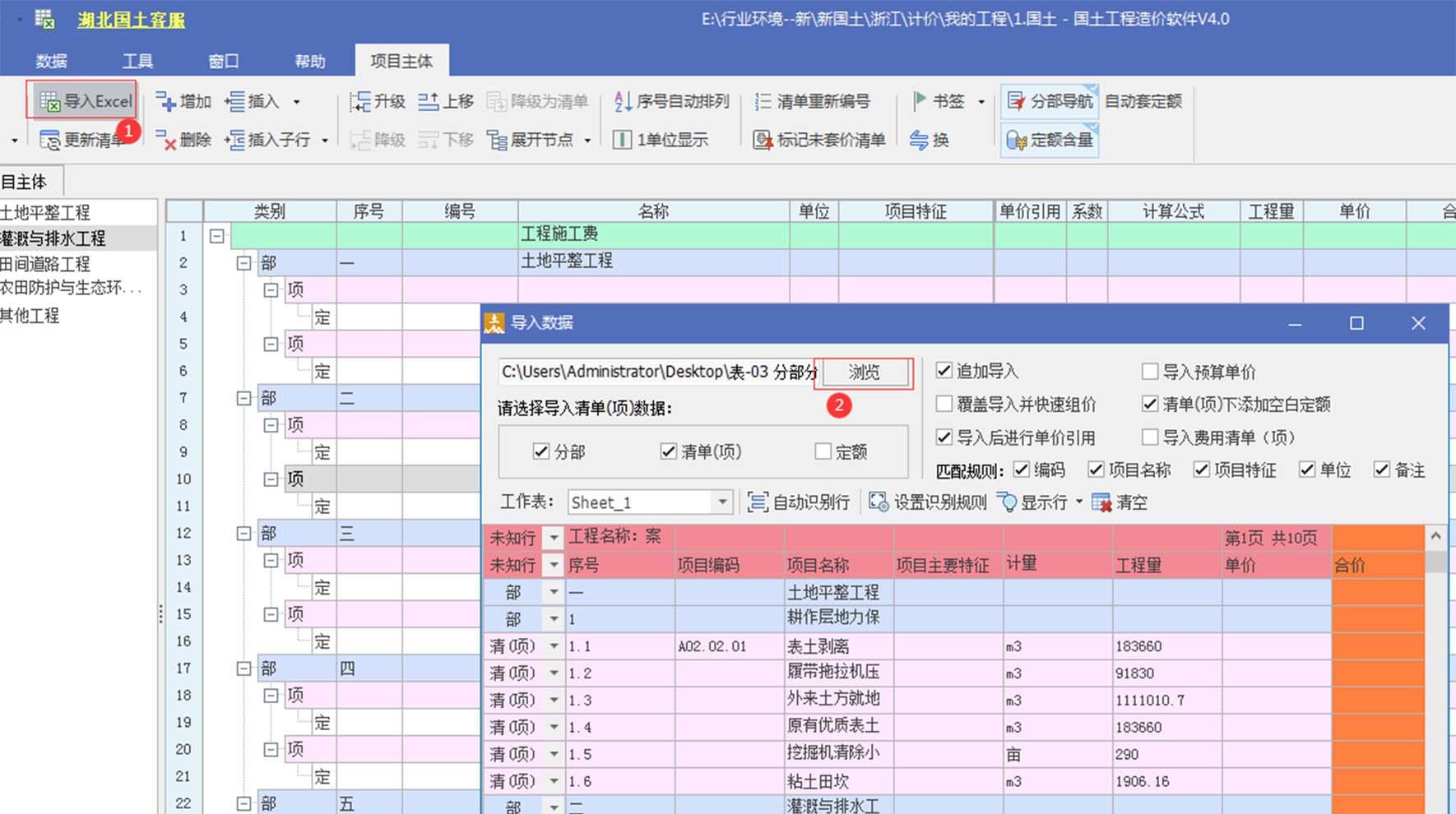Image resolution: width=1456 pixels, height=814 pixels.
Task: Open the 工具 menu
Action: click(x=137, y=61)
